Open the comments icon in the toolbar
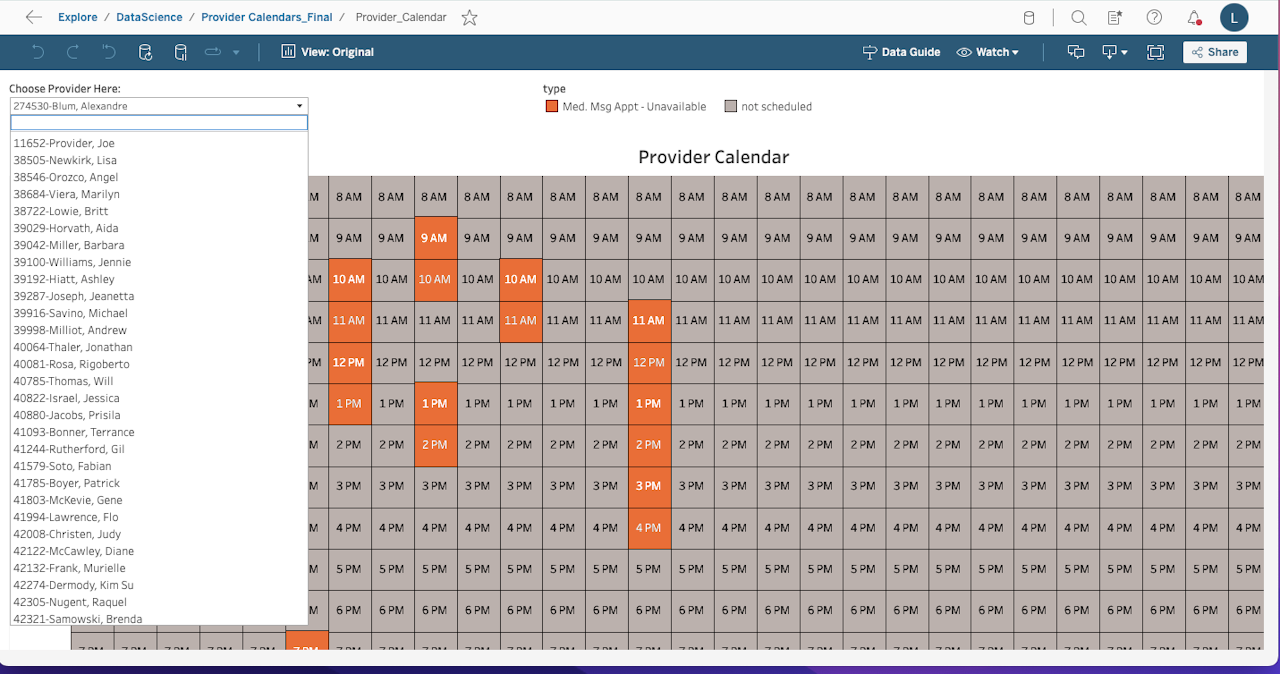1280x674 pixels. (1076, 52)
